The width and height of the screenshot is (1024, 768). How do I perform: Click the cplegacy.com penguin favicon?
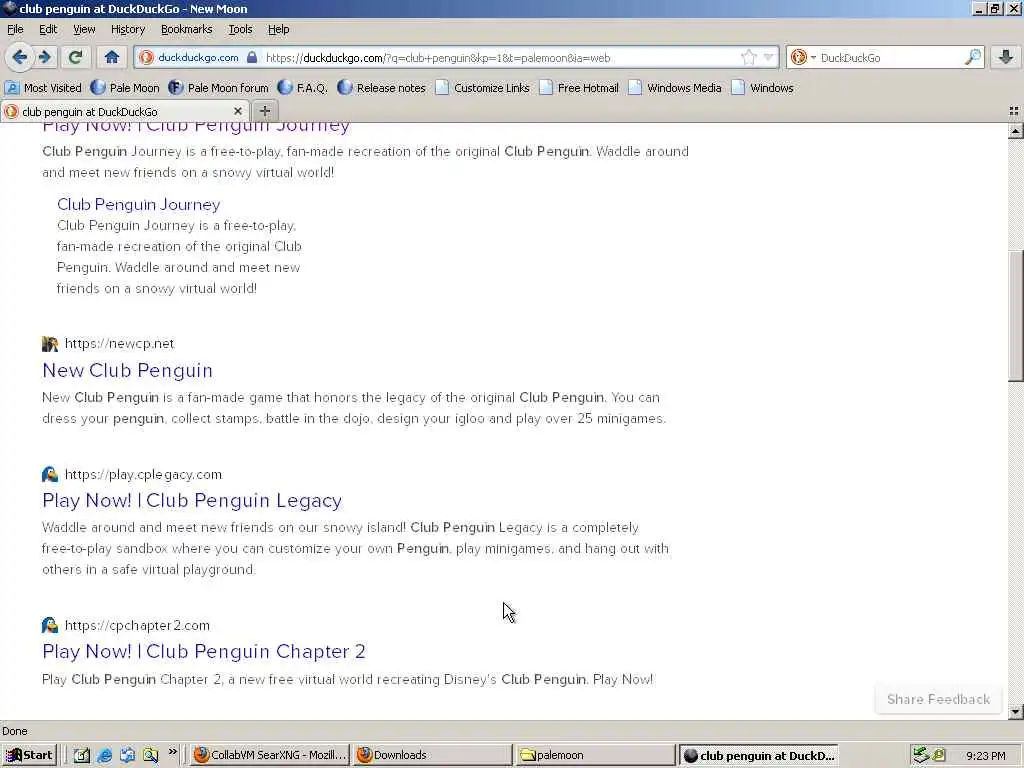[x=50, y=474]
